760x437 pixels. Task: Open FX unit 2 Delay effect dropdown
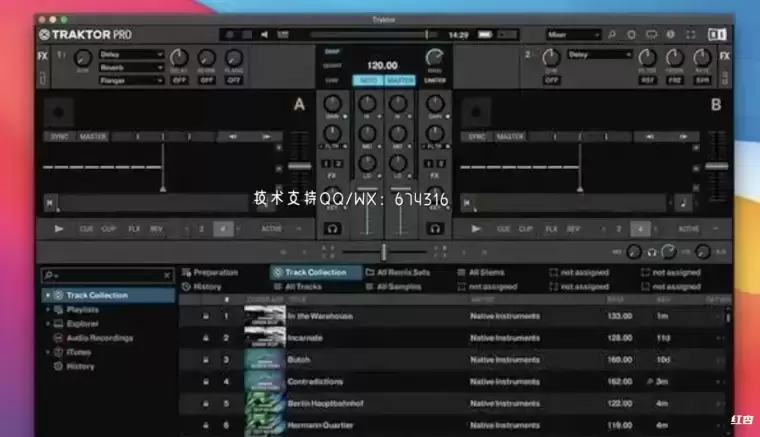pyautogui.click(x=600, y=54)
